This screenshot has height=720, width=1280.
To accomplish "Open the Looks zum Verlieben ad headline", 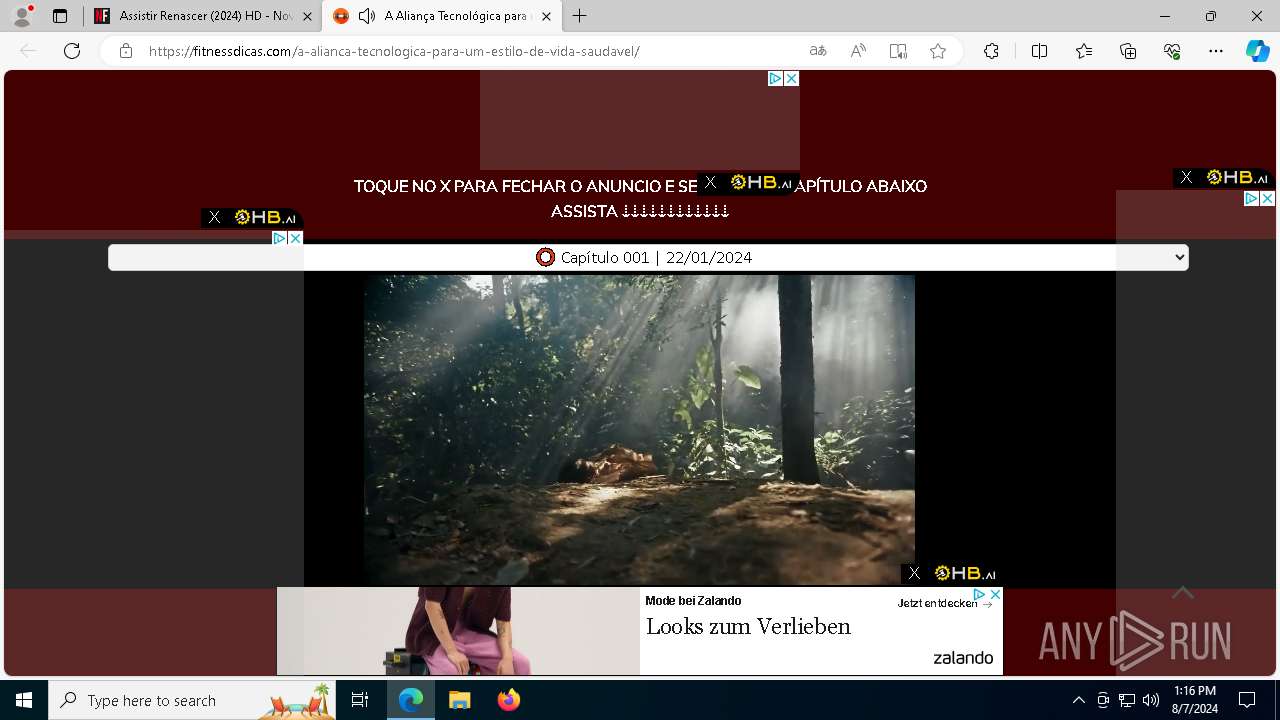I will [748, 627].
